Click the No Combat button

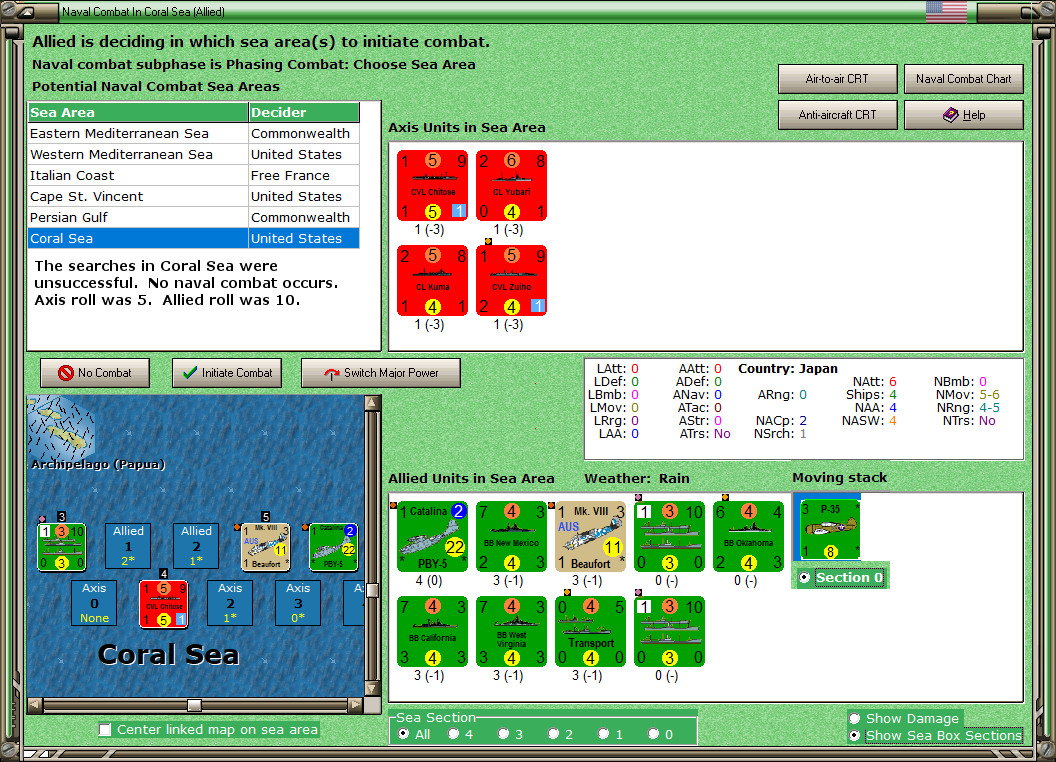point(95,373)
